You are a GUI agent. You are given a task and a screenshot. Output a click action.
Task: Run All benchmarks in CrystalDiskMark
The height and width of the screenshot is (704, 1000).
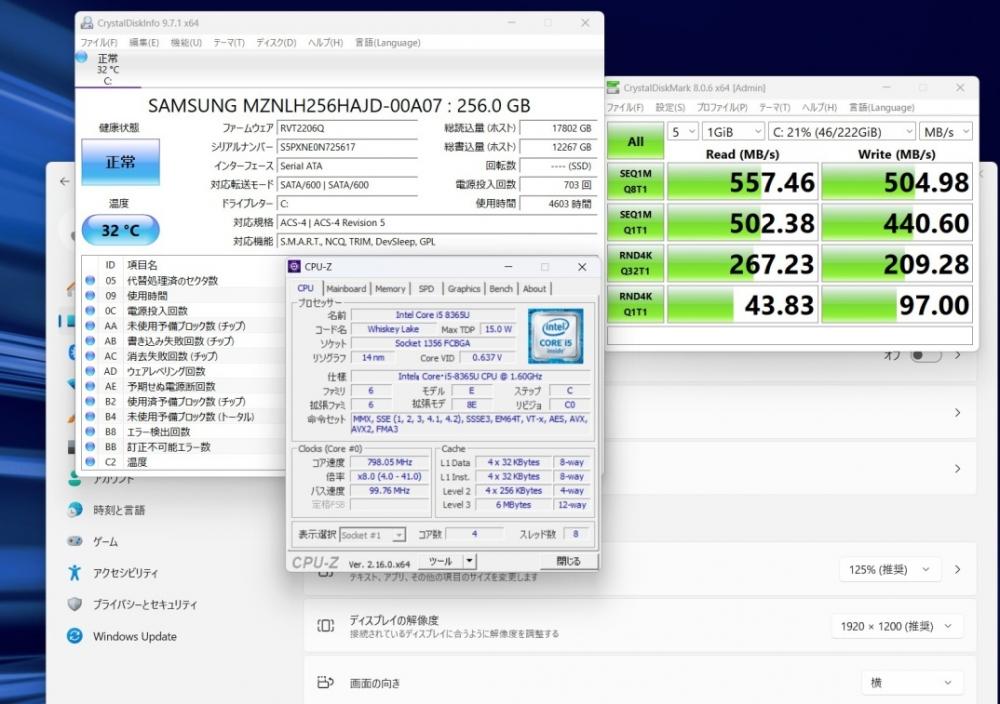click(x=635, y=141)
